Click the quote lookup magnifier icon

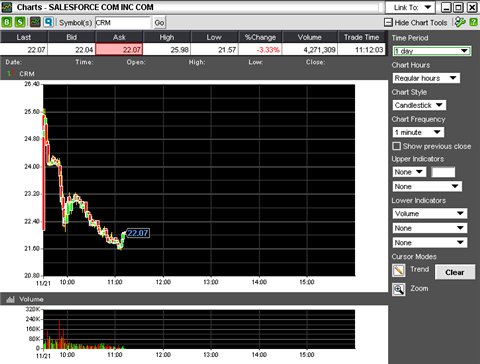coord(49,22)
